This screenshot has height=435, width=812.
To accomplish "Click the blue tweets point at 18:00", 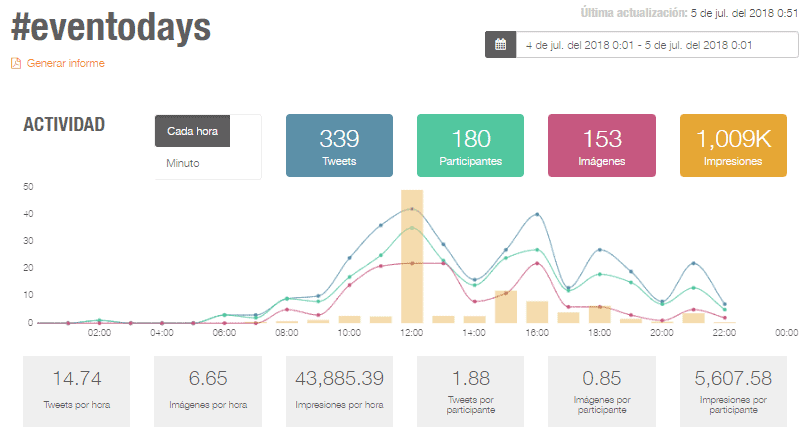I will pos(600,250).
